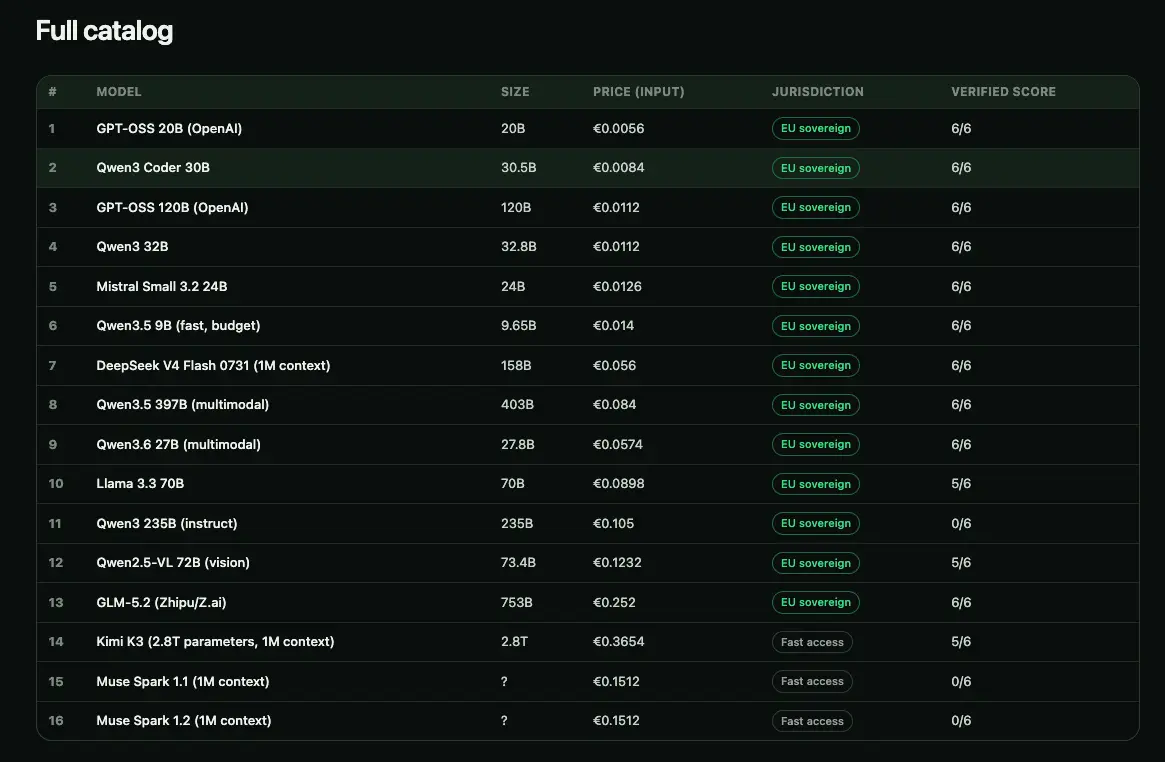1165x762 pixels.
Task: Click the €0.0126 price cell
Action: pyautogui.click(x=617, y=286)
